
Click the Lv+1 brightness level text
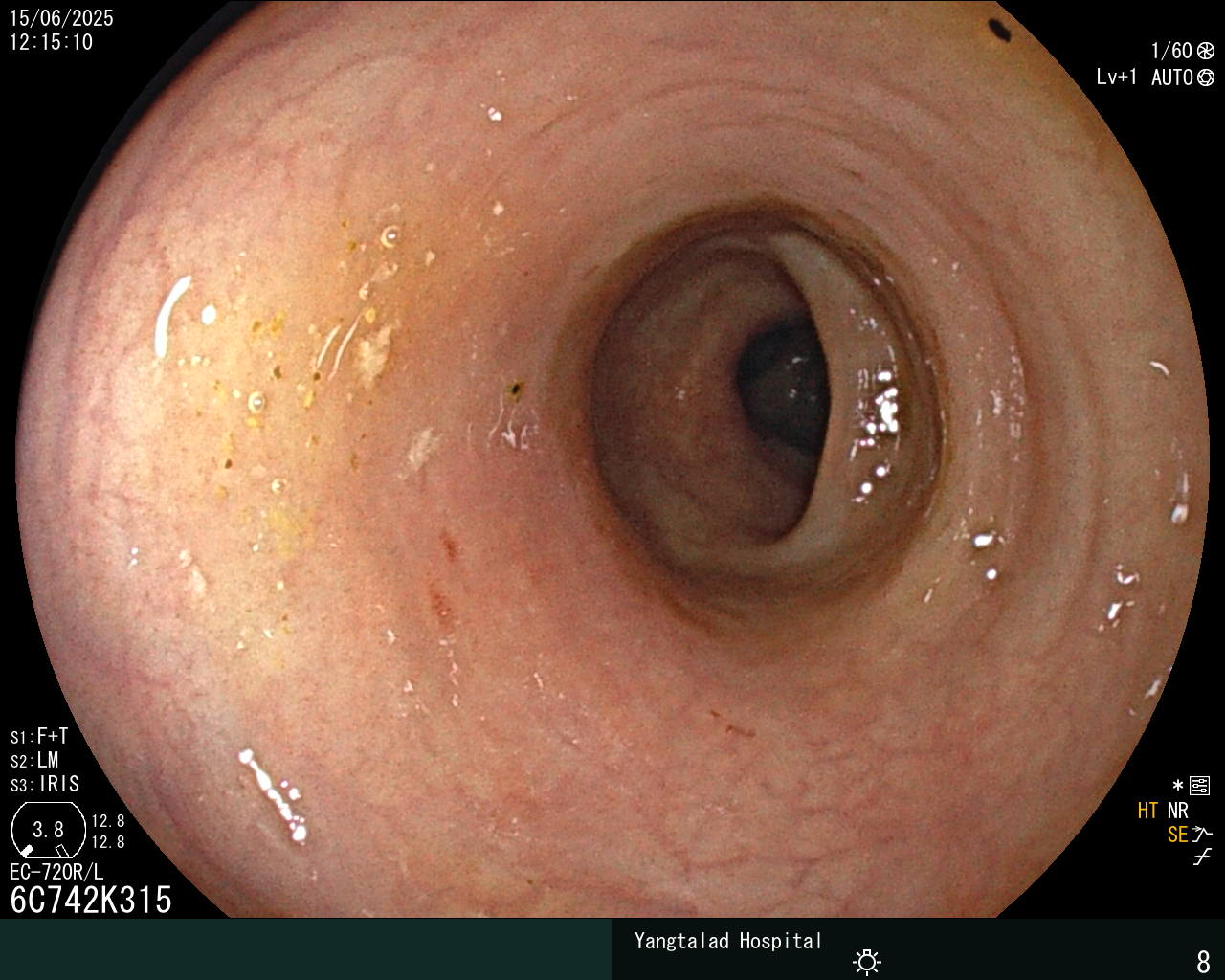[1117, 77]
